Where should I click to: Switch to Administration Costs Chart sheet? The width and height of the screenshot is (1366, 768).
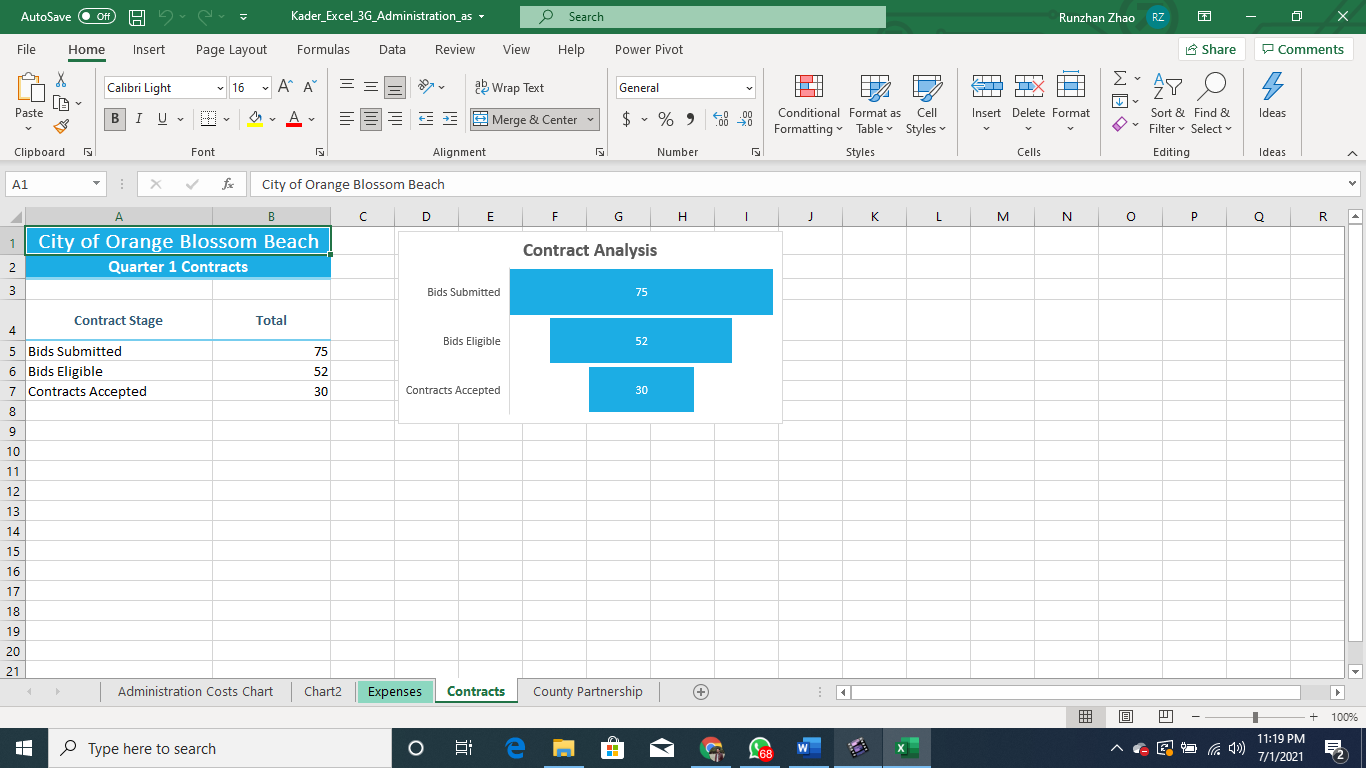[195, 692]
